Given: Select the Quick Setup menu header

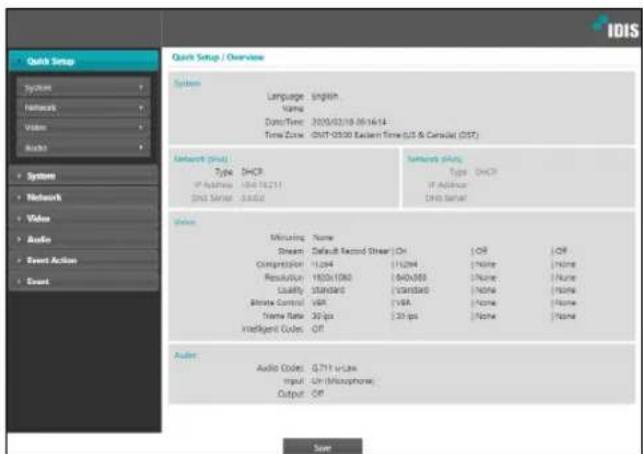Looking at the screenshot, I should coord(84,61).
